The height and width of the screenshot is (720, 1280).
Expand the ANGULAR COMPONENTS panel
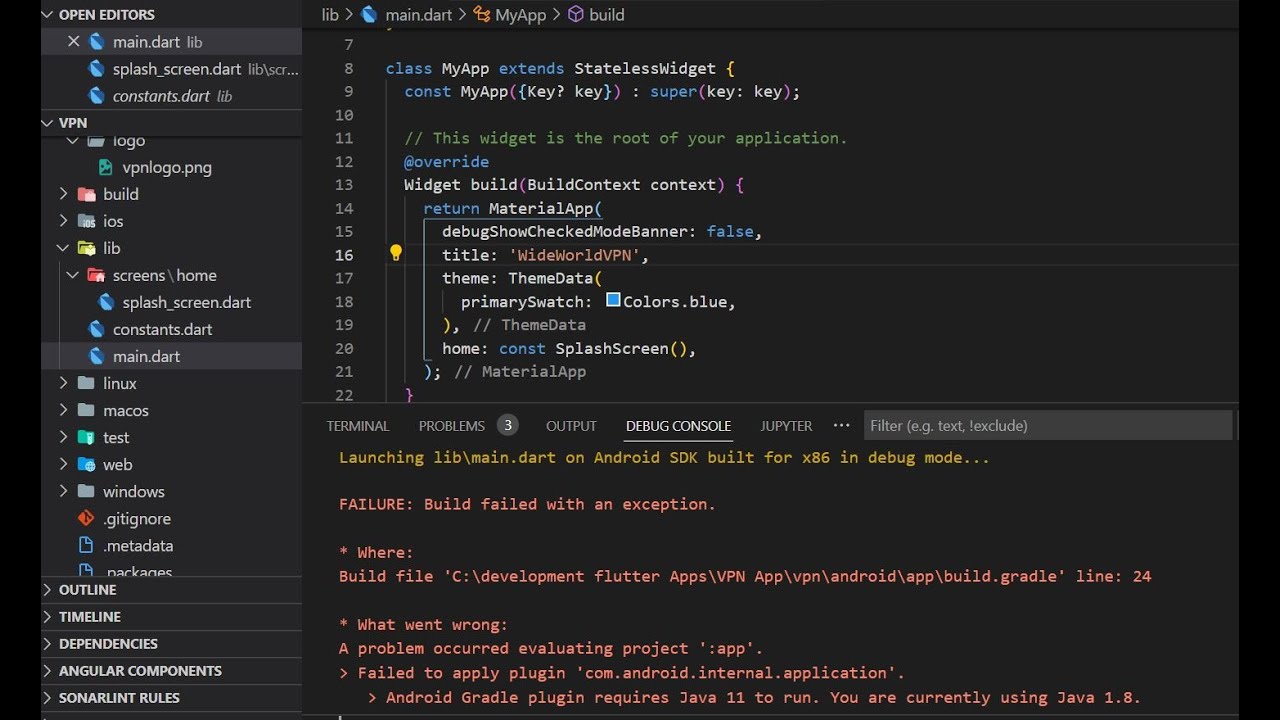48,671
